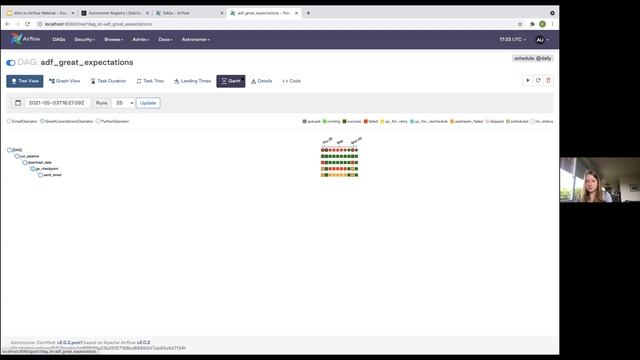Open the Astronomer dropdown menu
This screenshot has width=640, height=360.
point(196,40)
